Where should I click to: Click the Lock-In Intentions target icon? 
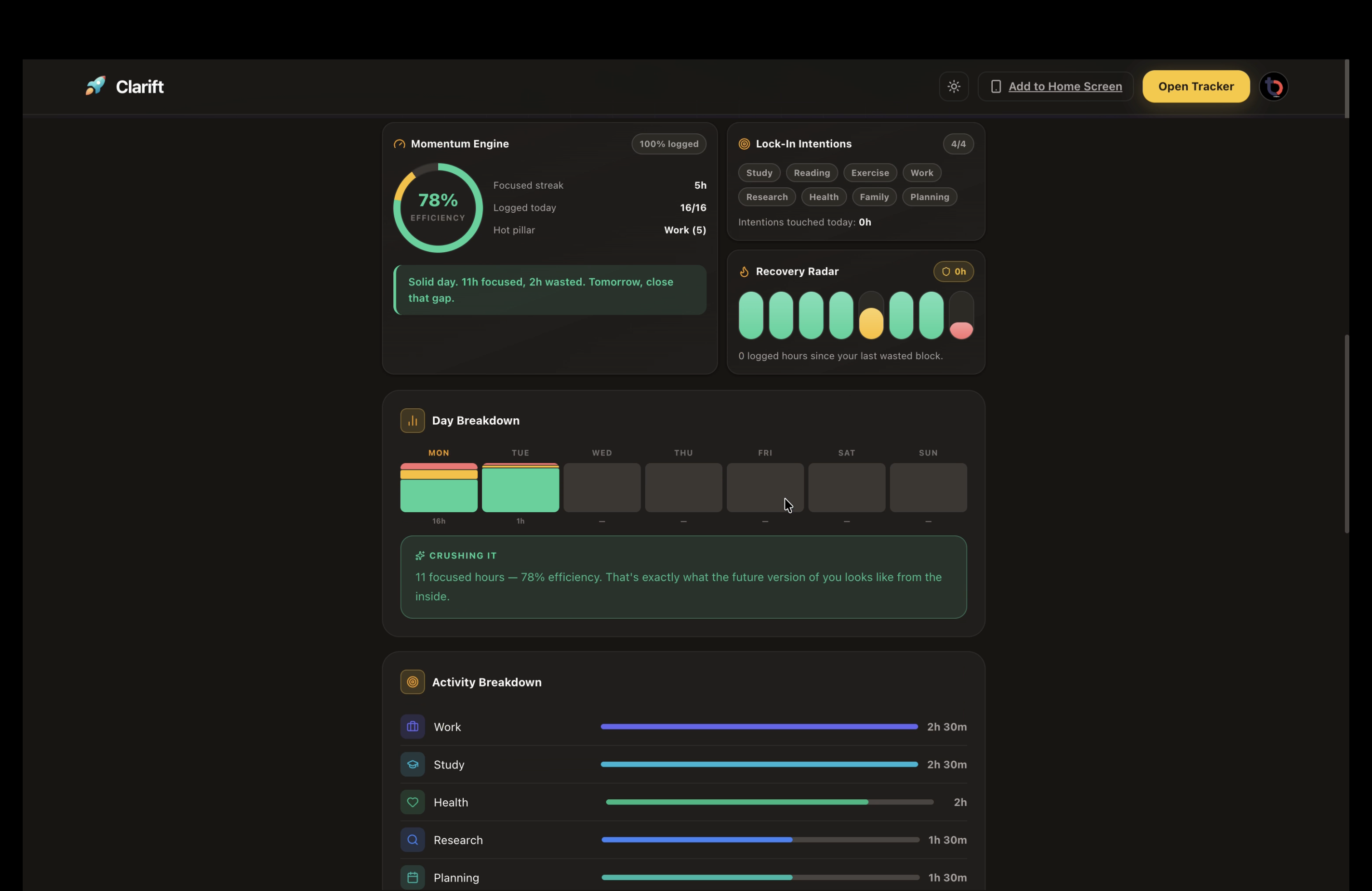tap(744, 144)
